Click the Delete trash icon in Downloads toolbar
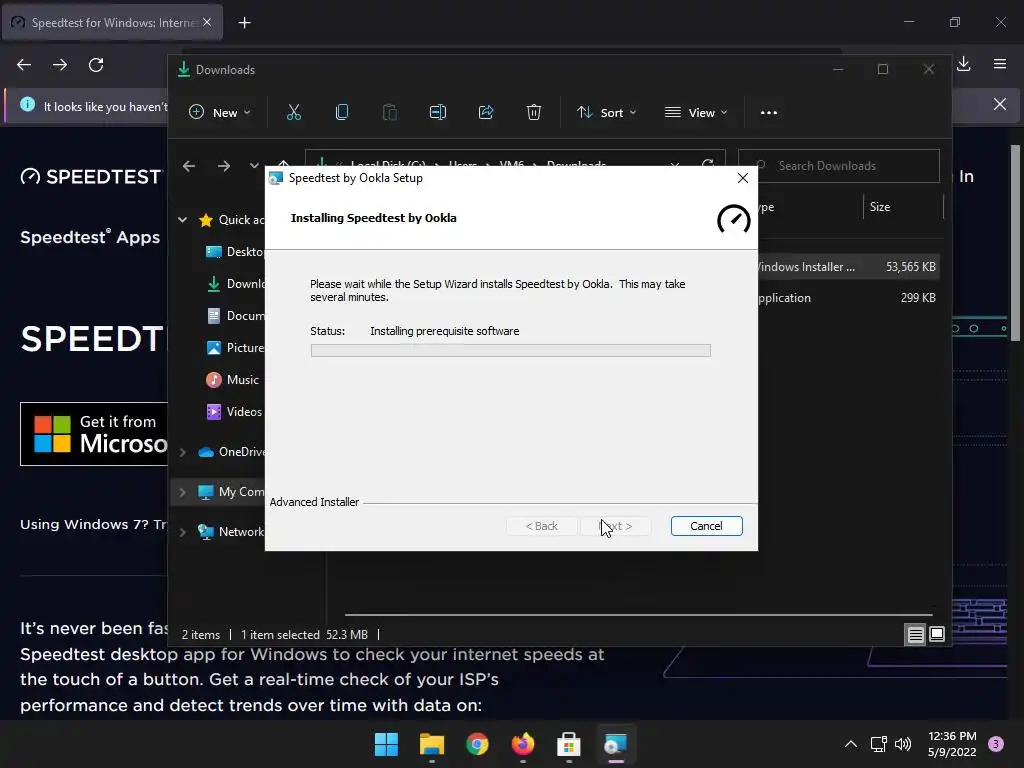 (x=534, y=112)
